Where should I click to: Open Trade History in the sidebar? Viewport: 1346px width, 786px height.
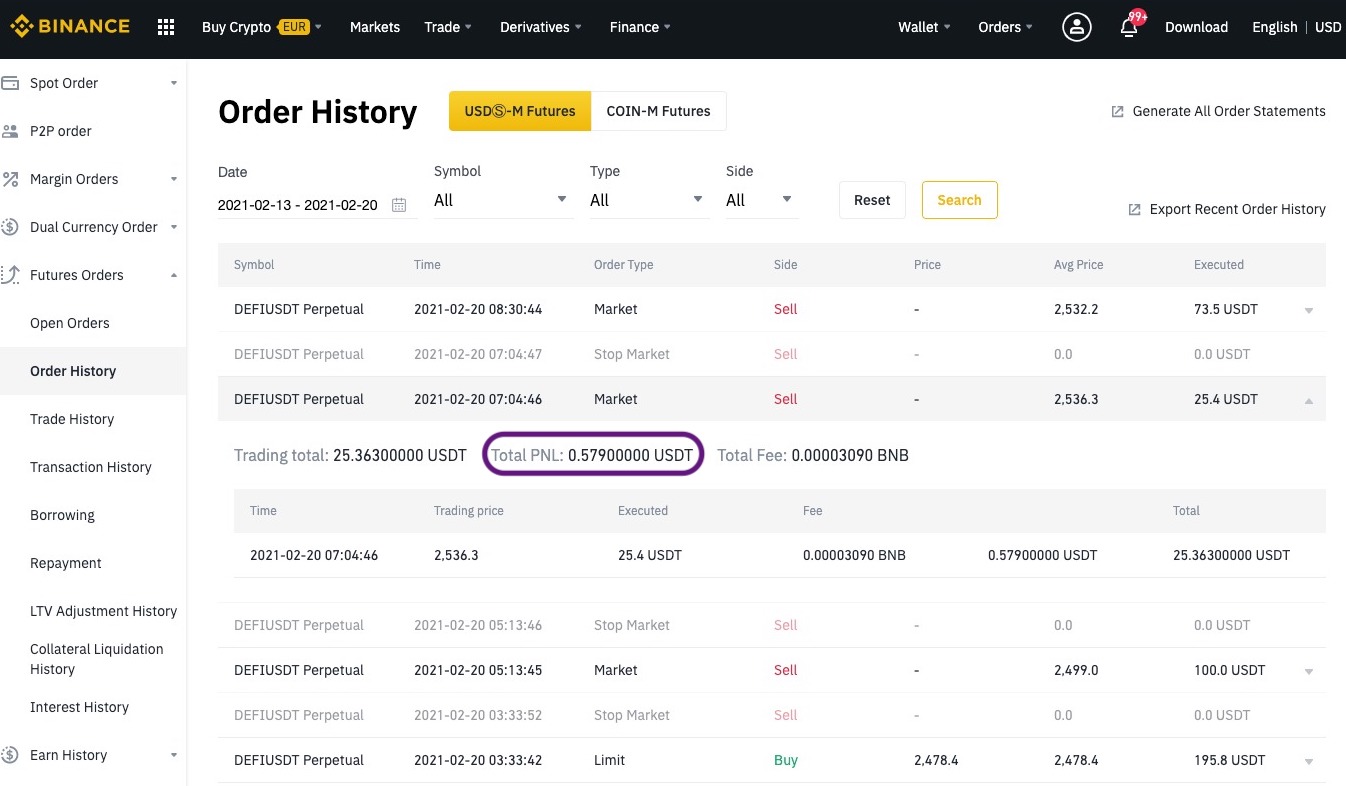point(72,419)
